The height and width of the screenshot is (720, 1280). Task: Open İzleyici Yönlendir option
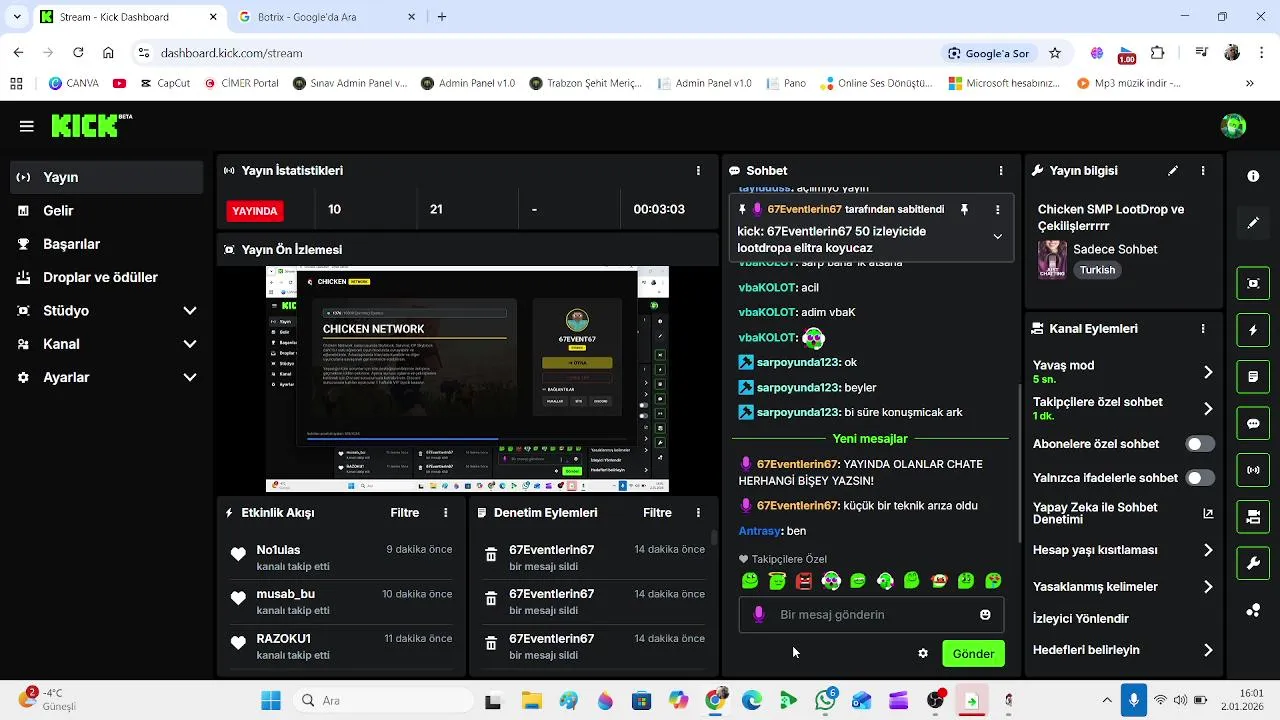1080,619
